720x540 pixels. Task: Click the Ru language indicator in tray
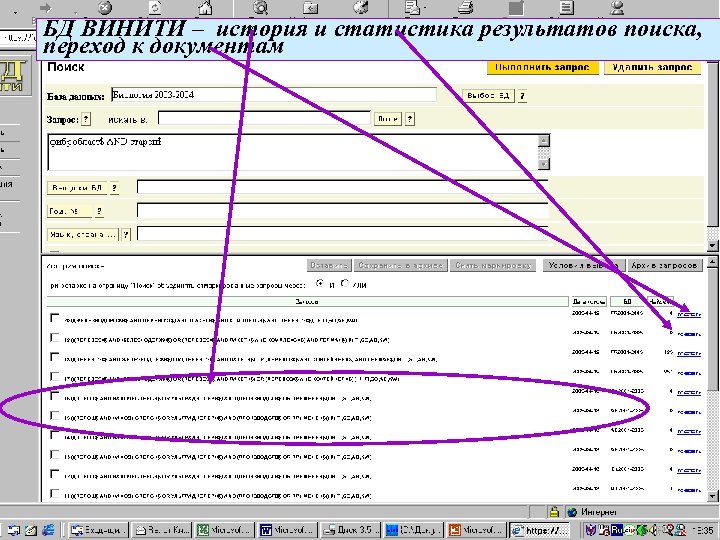click(x=617, y=530)
